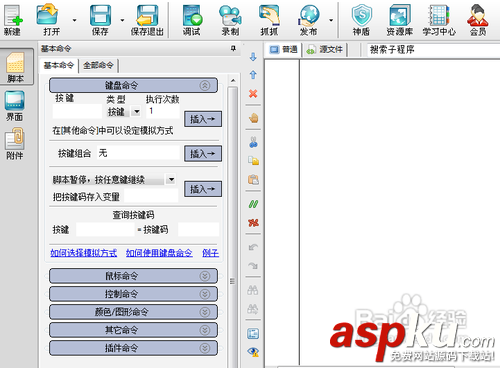Screen dimensions: 500x368
Task: Click the red uncomment slashes icon
Action: click(253, 223)
